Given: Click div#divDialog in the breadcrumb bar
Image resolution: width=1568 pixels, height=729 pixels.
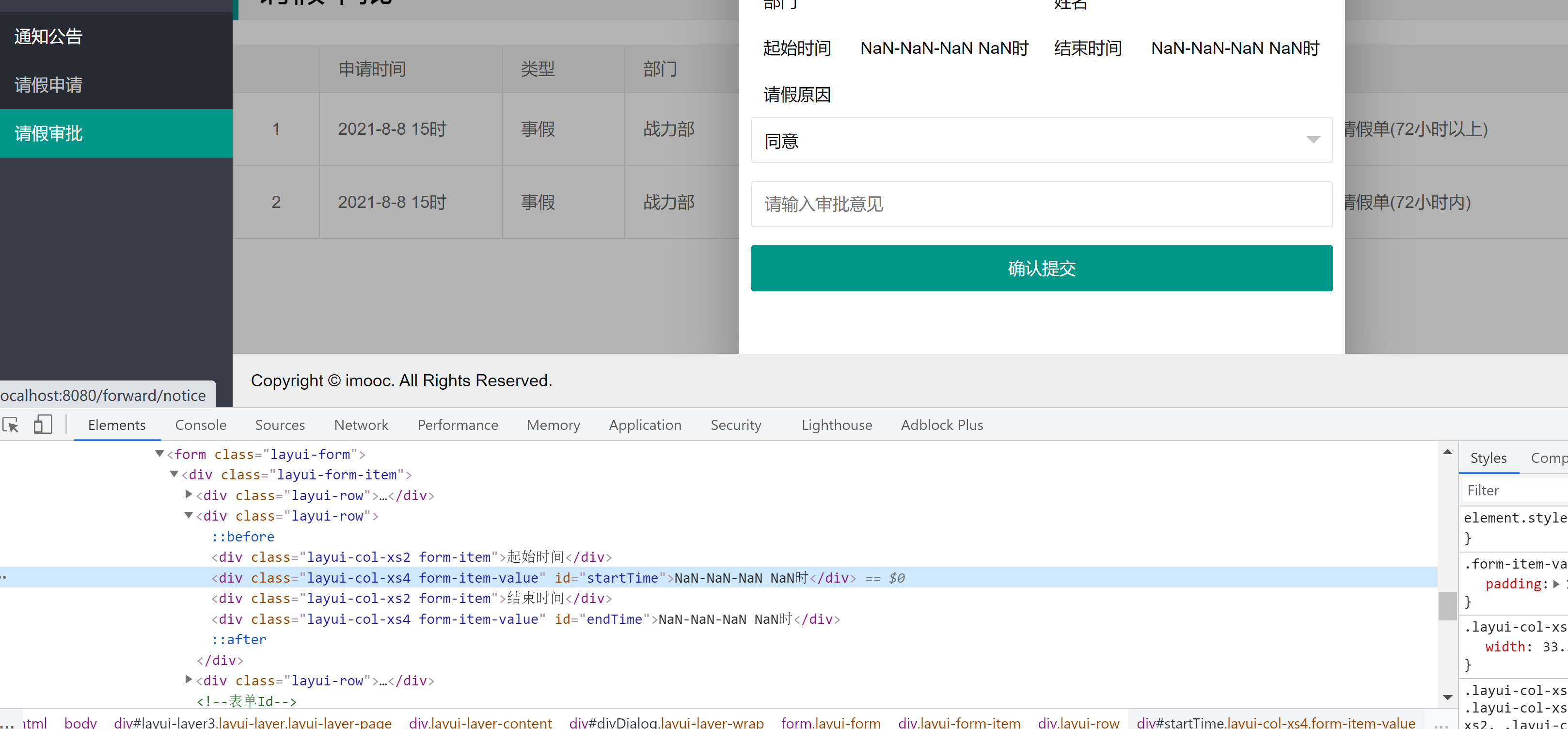Looking at the screenshot, I should point(666,722).
